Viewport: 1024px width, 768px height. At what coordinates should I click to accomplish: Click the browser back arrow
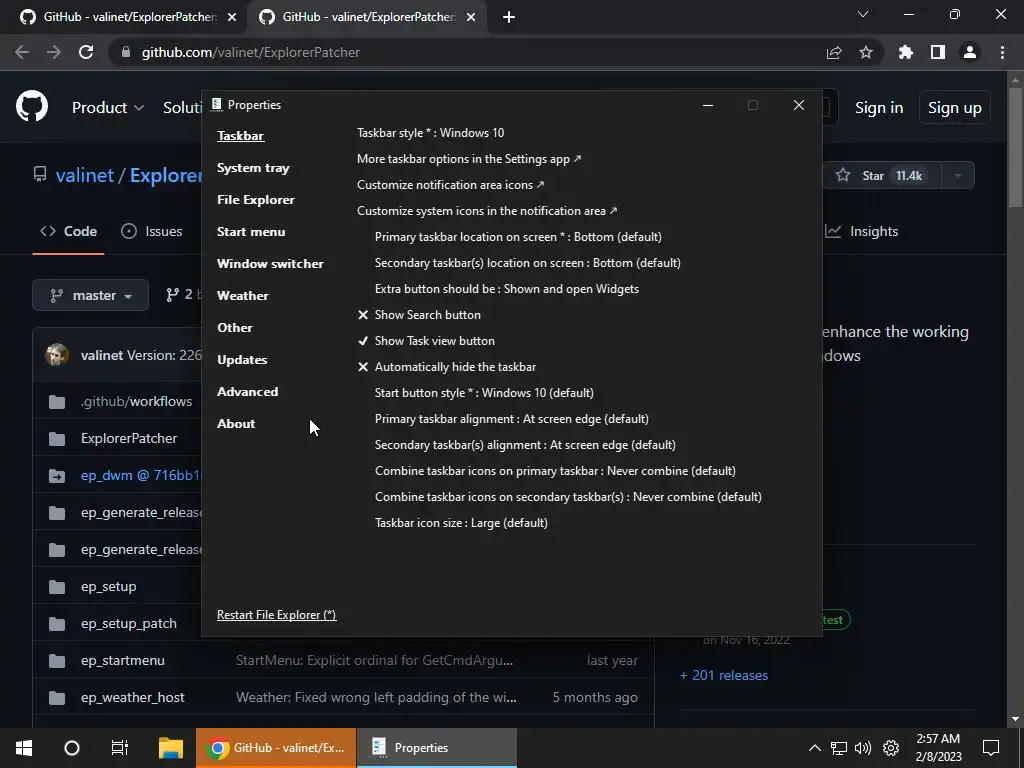click(22, 52)
